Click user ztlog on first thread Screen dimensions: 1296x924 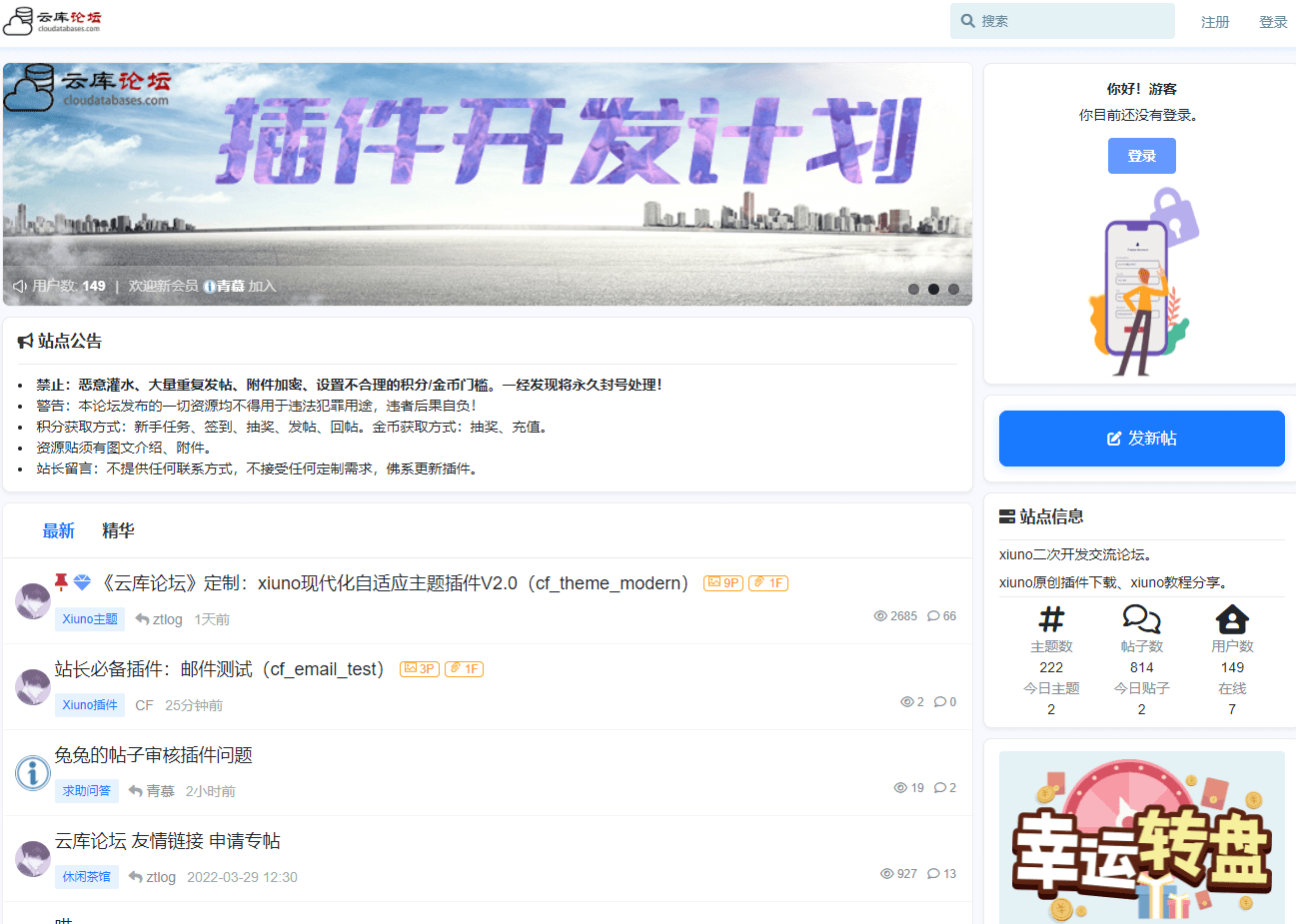pos(167,619)
